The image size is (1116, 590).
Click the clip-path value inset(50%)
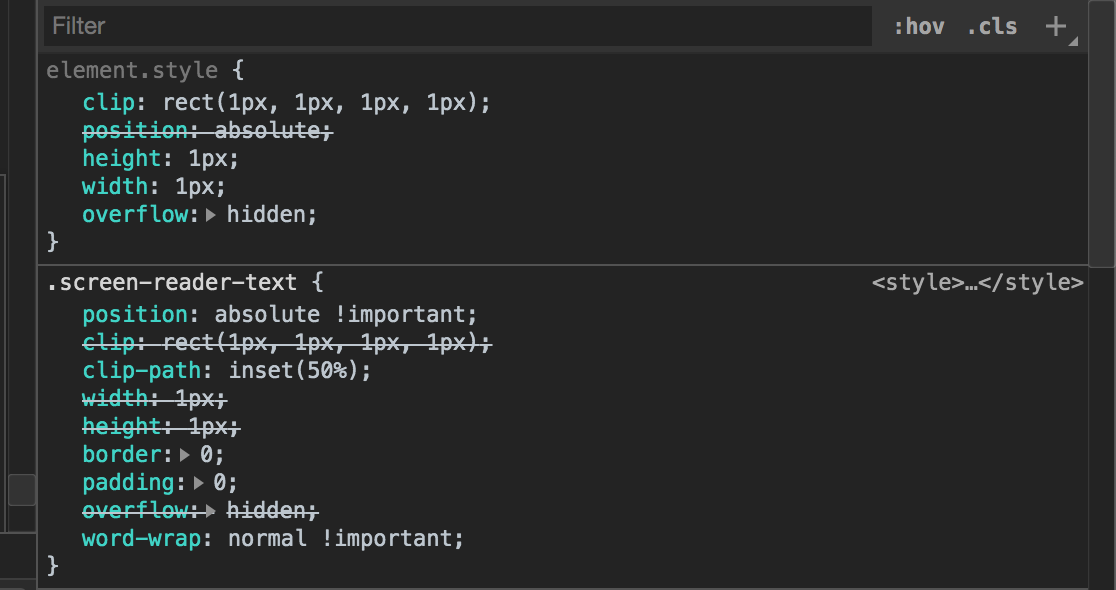click(300, 371)
